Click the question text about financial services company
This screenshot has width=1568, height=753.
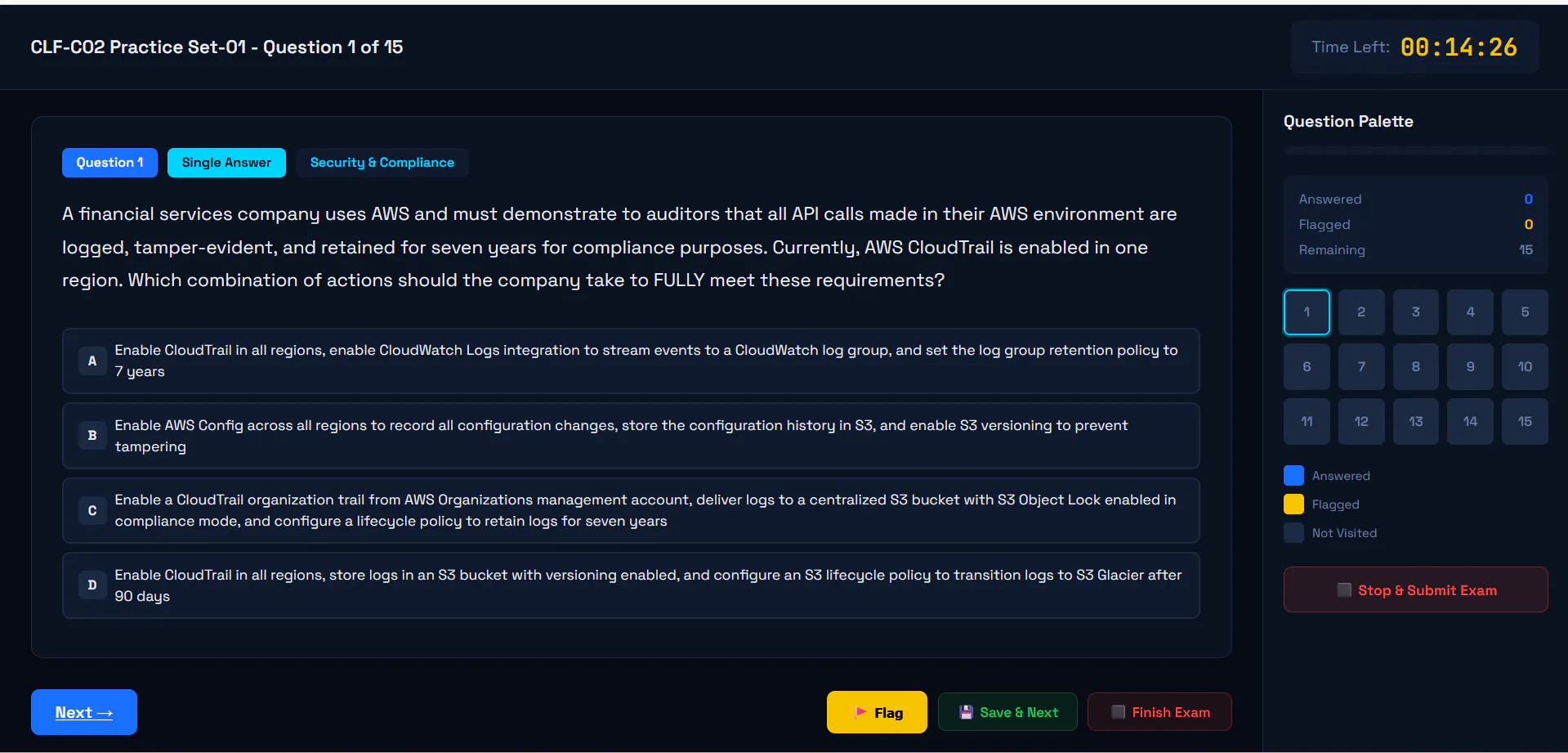(619, 247)
